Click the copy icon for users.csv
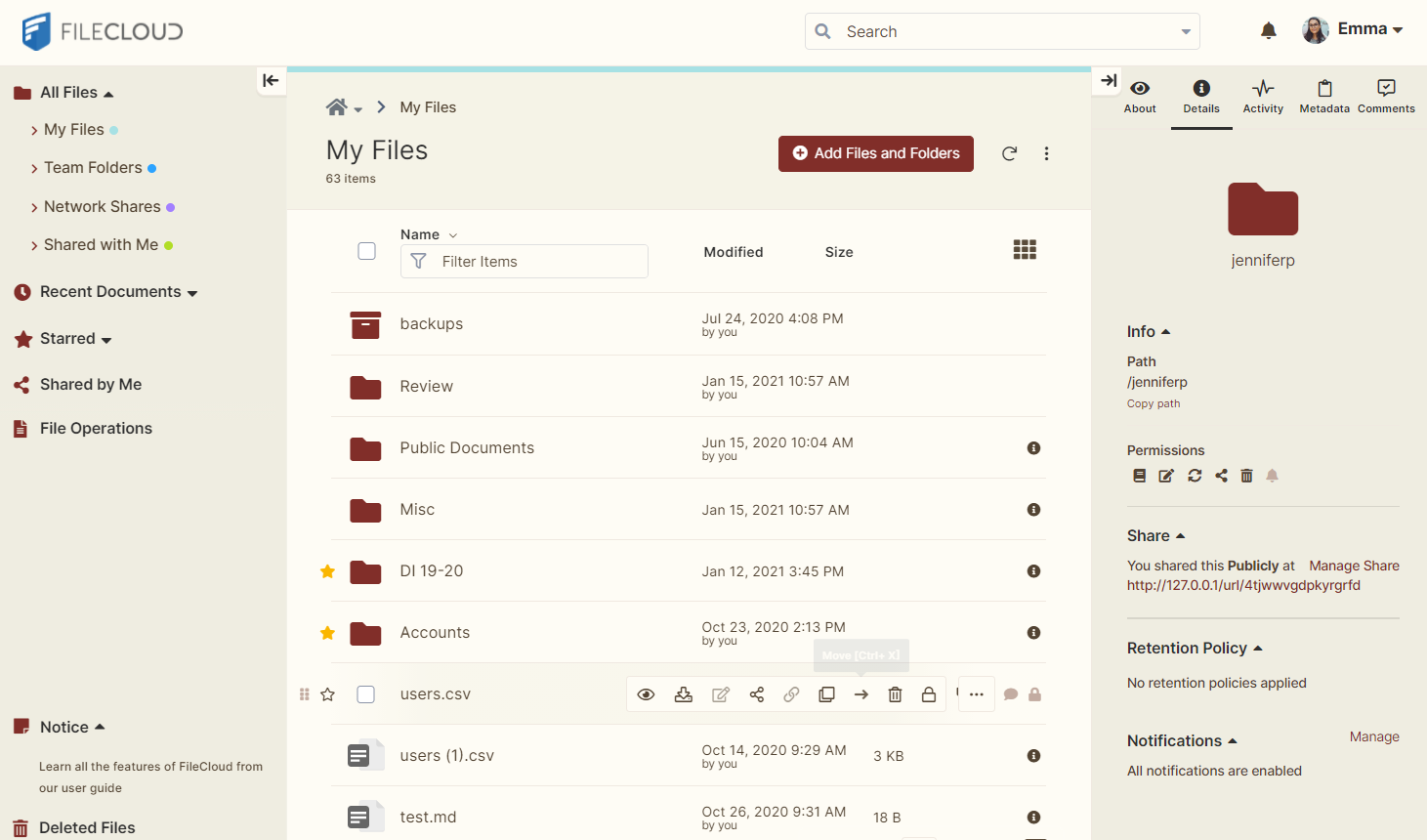Screen dimensions: 1427x840 point(826,694)
